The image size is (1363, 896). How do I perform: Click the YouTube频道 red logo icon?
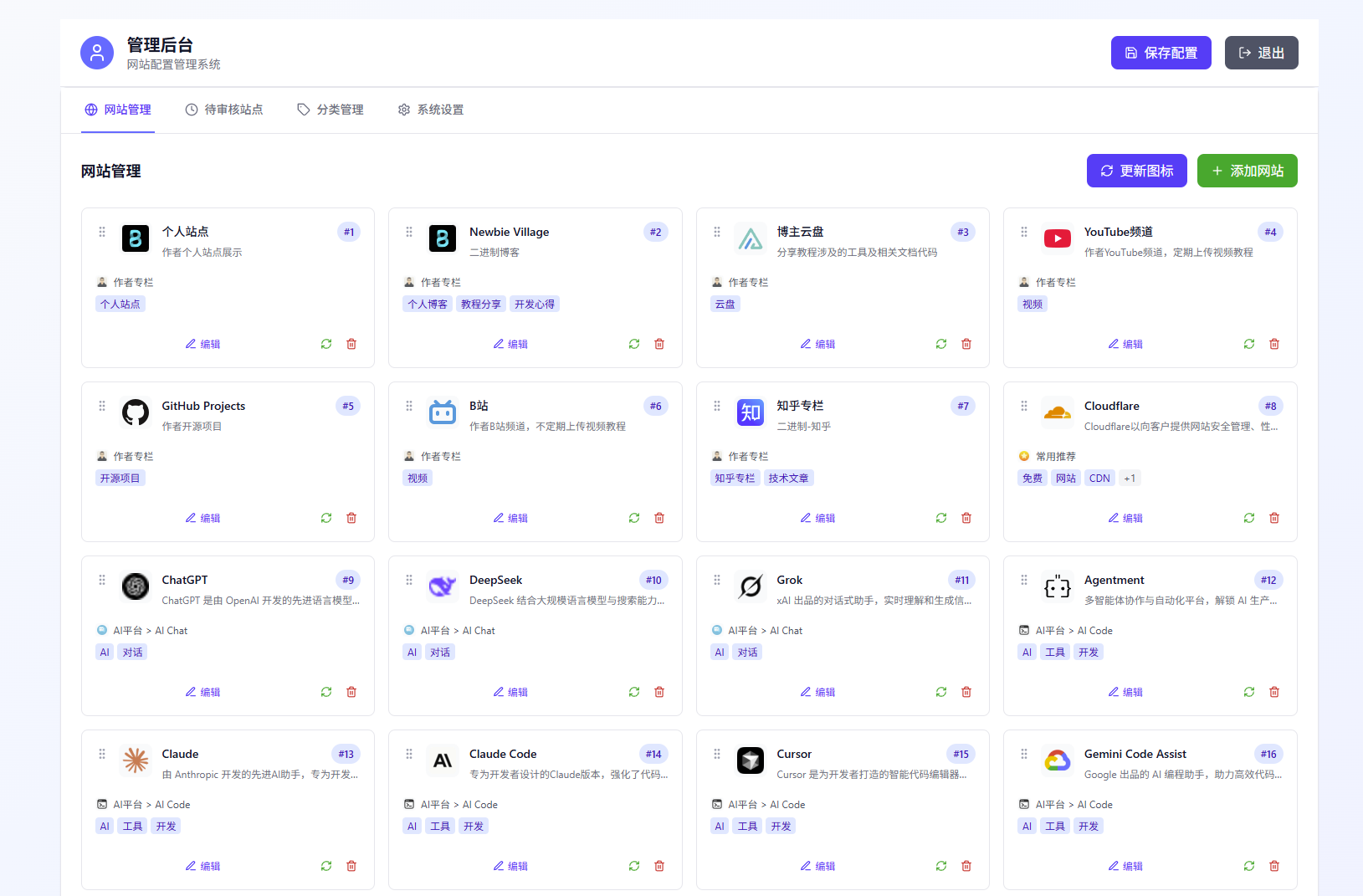point(1057,238)
